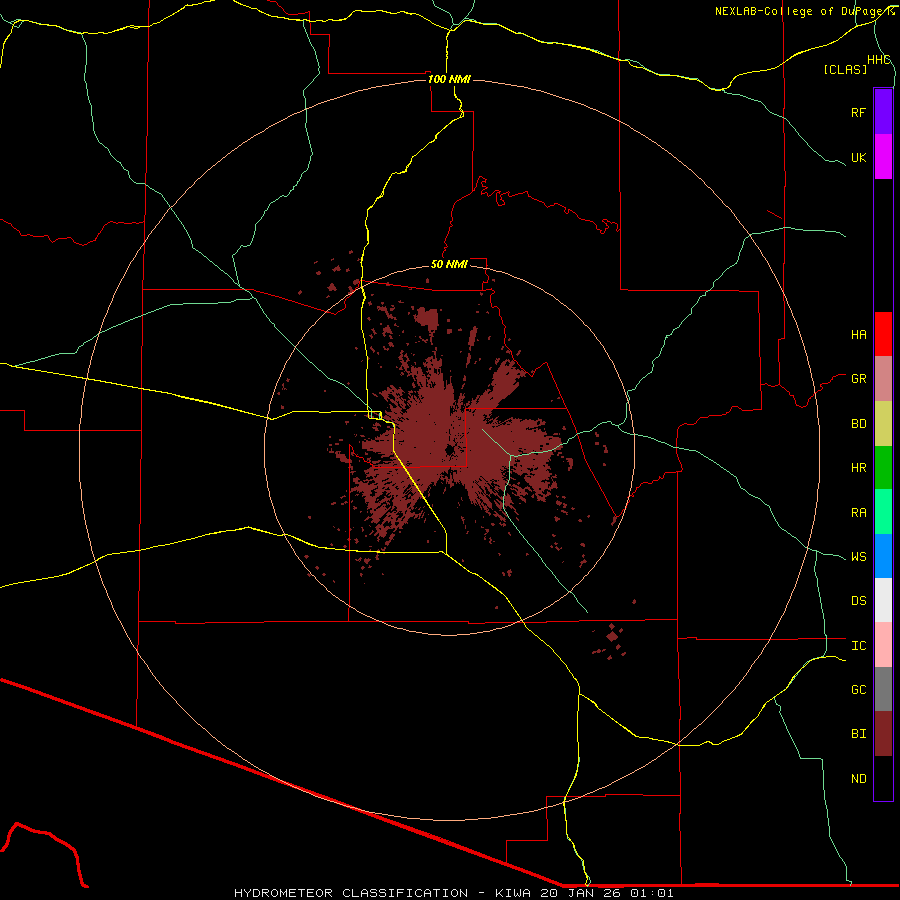Select the white DS legend swatch
The height and width of the screenshot is (900, 900).
click(x=883, y=600)
